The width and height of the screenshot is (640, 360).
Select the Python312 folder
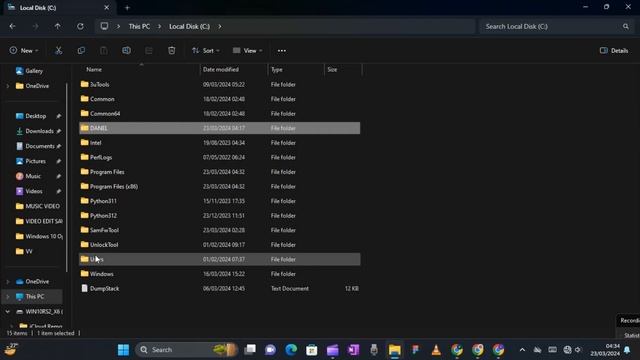click(x=220, y=216)
